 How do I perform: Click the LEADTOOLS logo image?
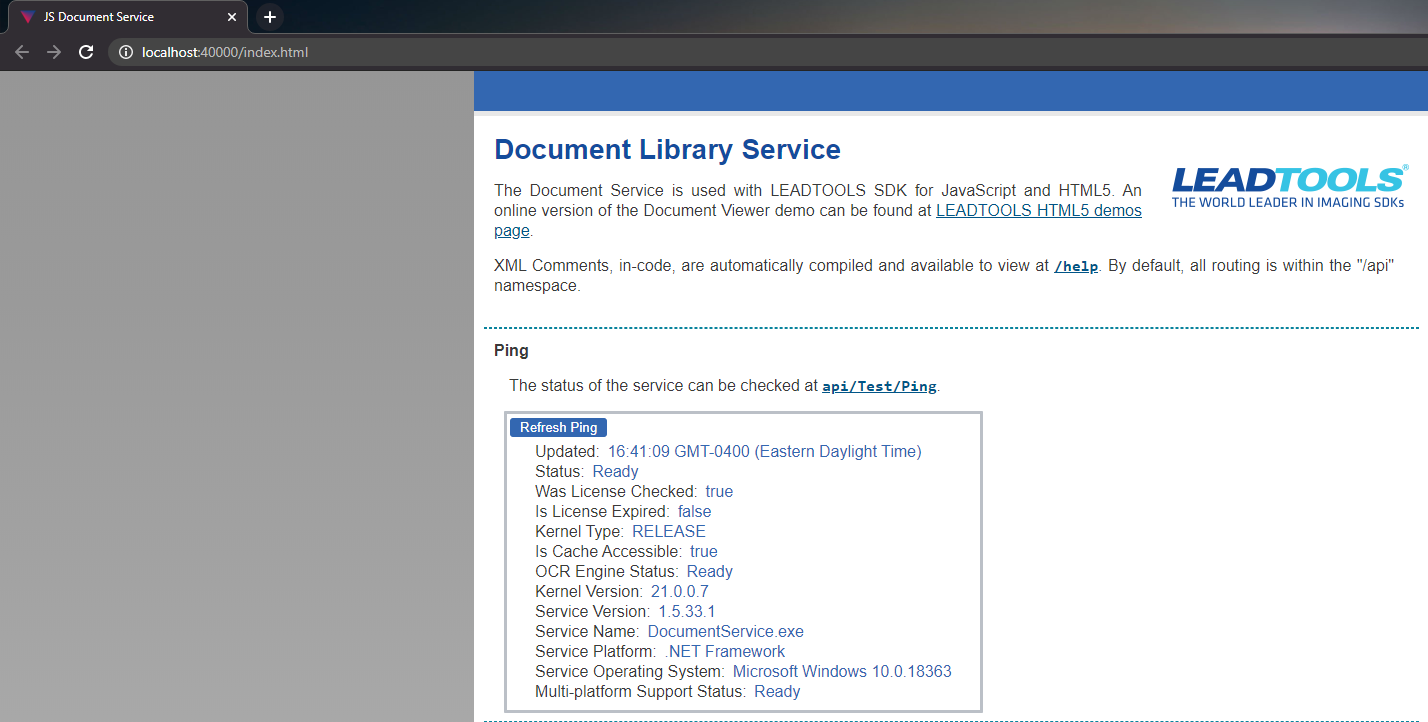click(1289, 187)
